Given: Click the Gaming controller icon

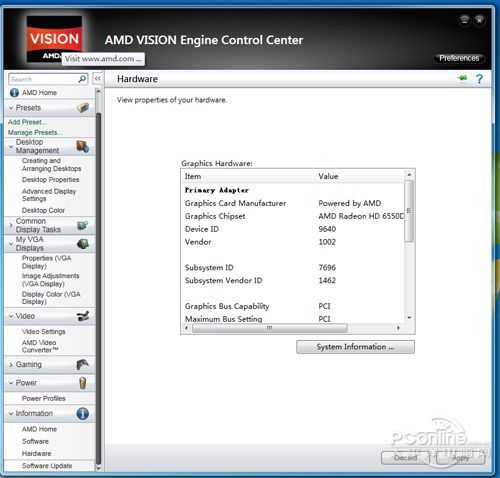Looking at the screenshot, I should point(82,364).
